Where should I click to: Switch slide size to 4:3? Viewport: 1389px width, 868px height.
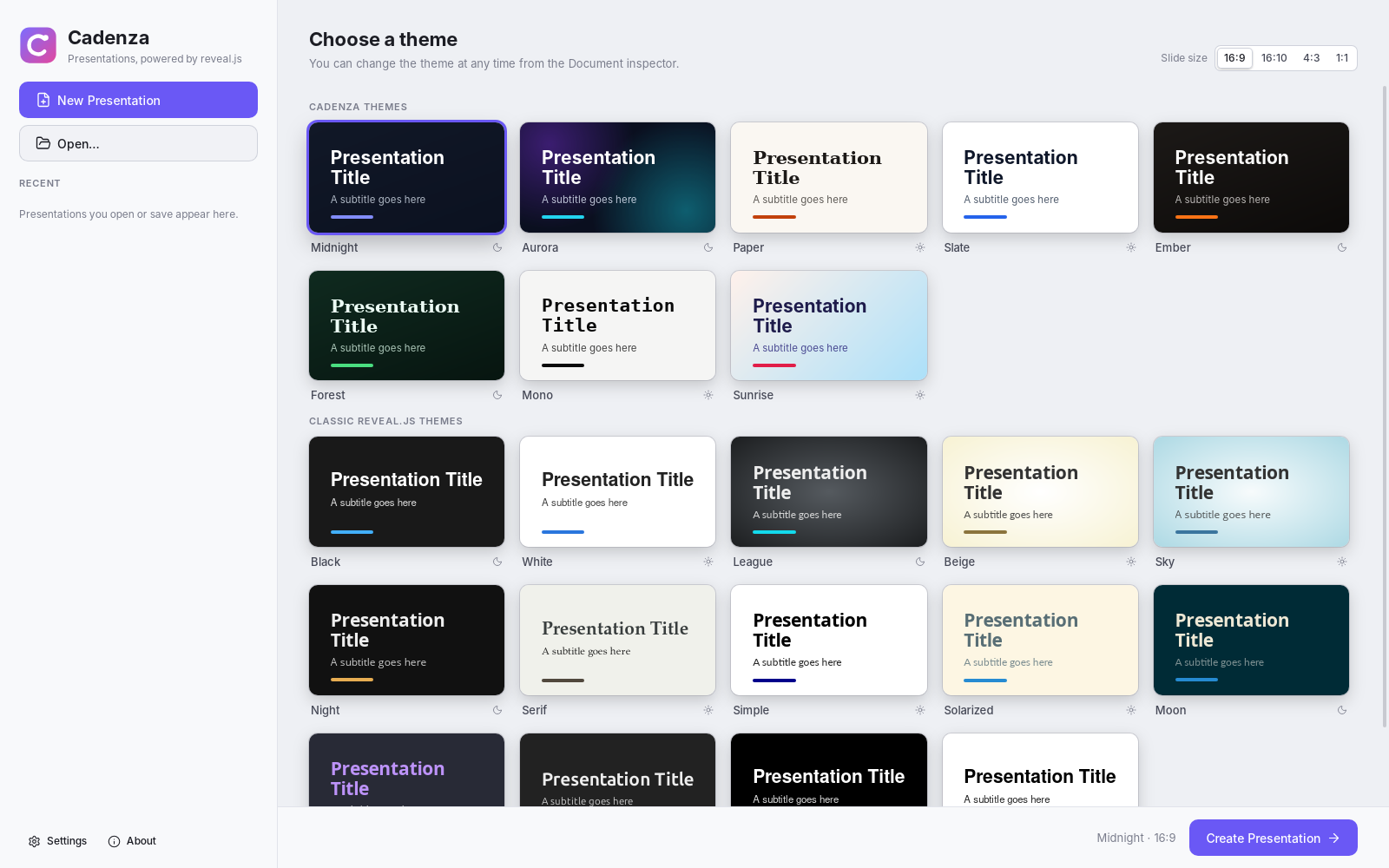(x=1311, y=58)
